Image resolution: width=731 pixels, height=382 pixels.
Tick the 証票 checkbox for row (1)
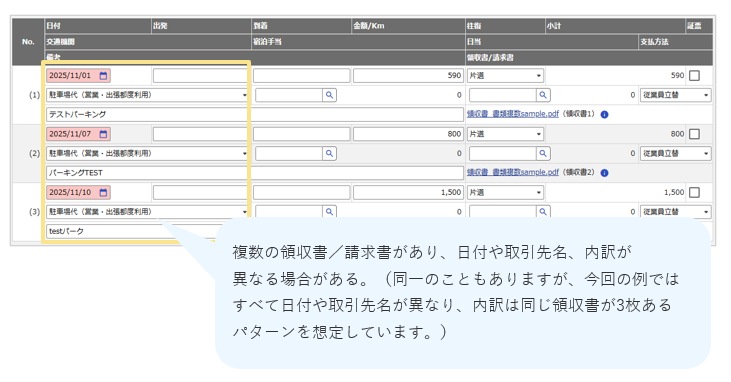(x=694, y=76)
